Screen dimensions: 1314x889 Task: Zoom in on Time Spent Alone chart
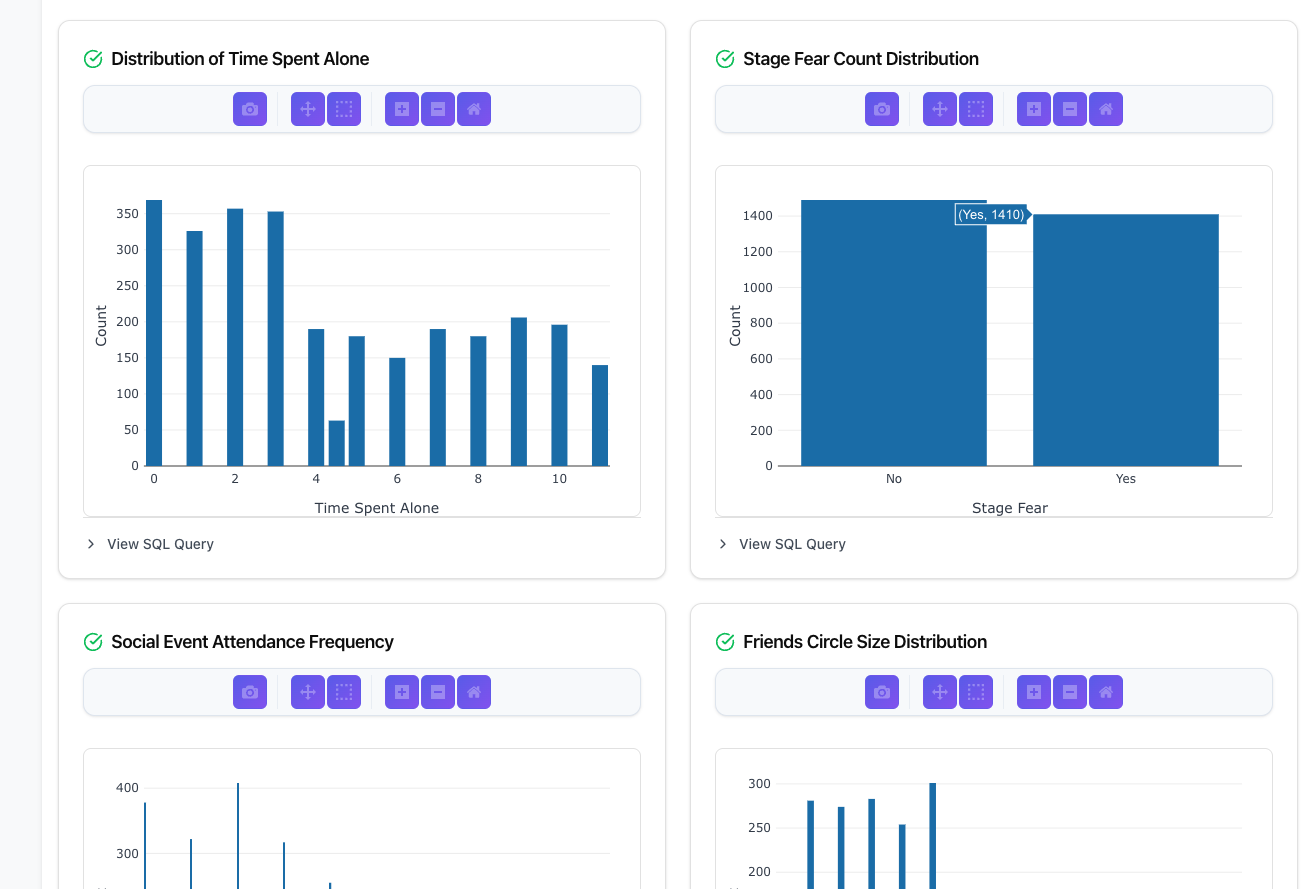point(402,109)
